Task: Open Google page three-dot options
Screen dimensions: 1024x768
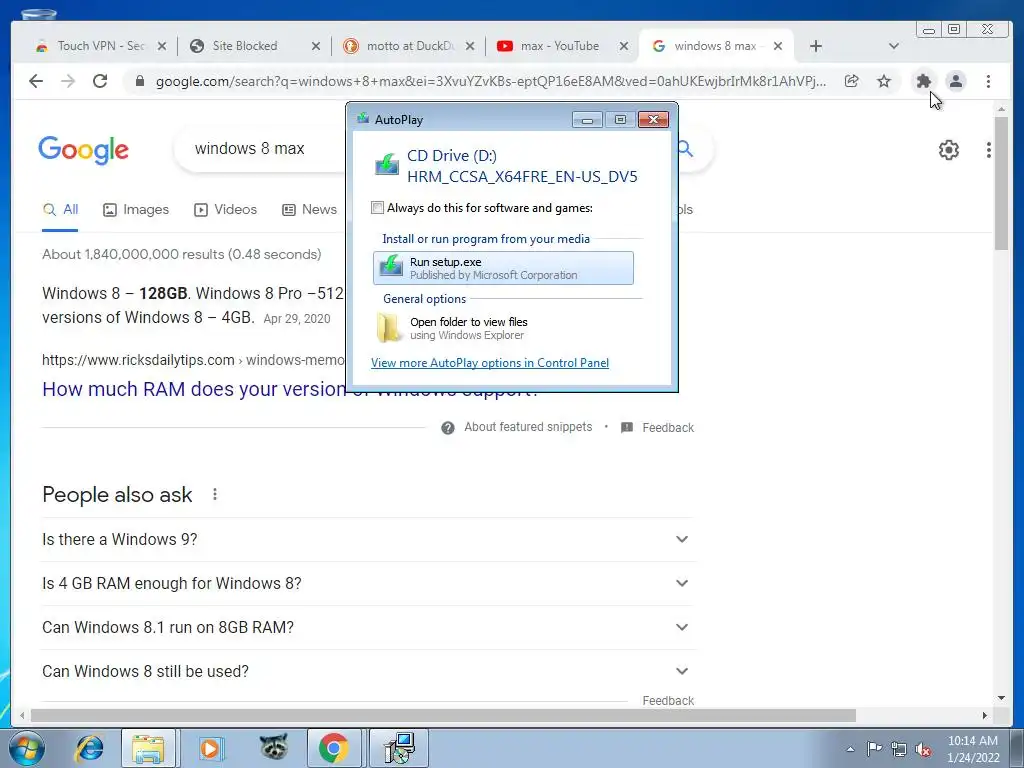Action: coord(989,150)
